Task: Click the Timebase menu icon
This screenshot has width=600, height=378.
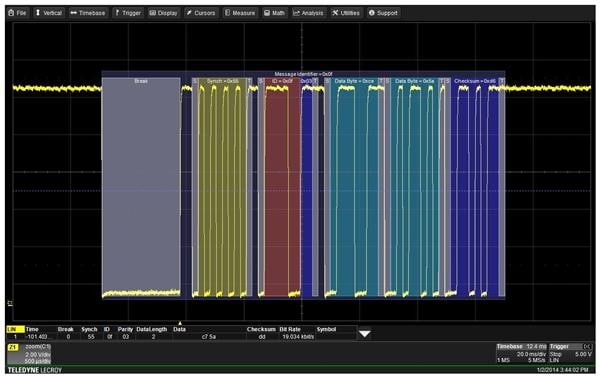Action: pos(73,13)
